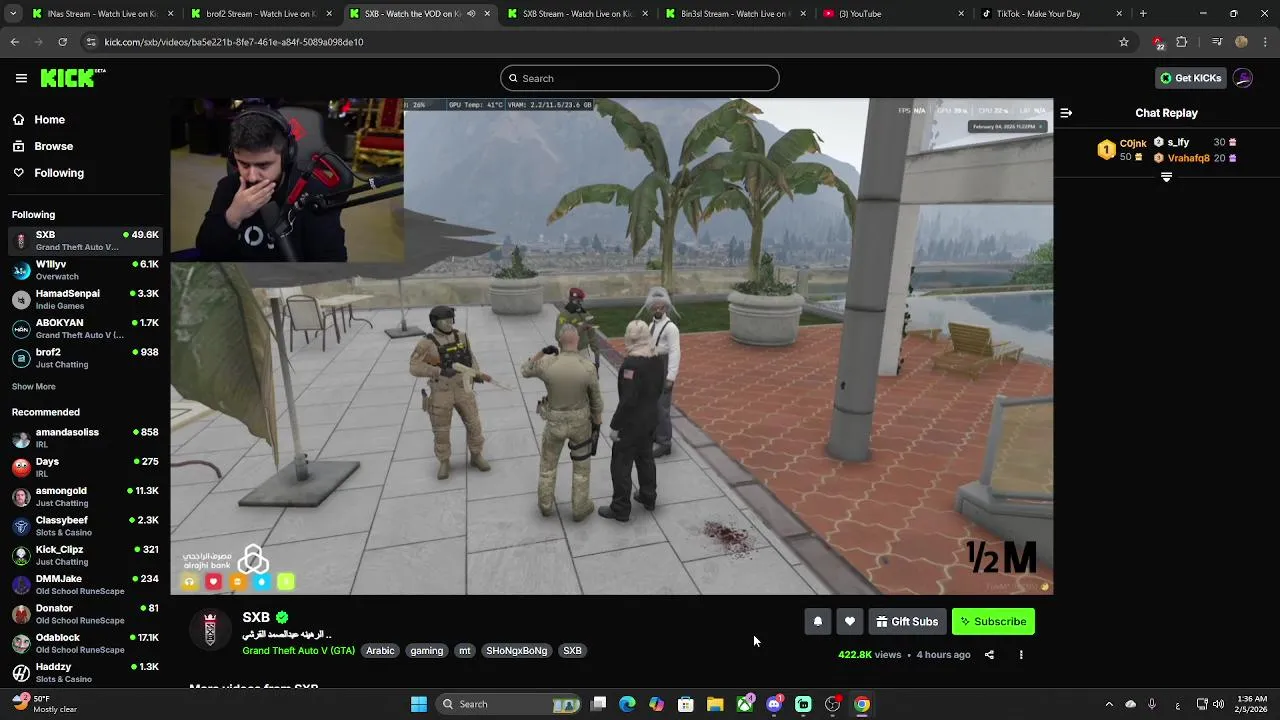Open Haddzy recommended channel

(x=85, y=672)
